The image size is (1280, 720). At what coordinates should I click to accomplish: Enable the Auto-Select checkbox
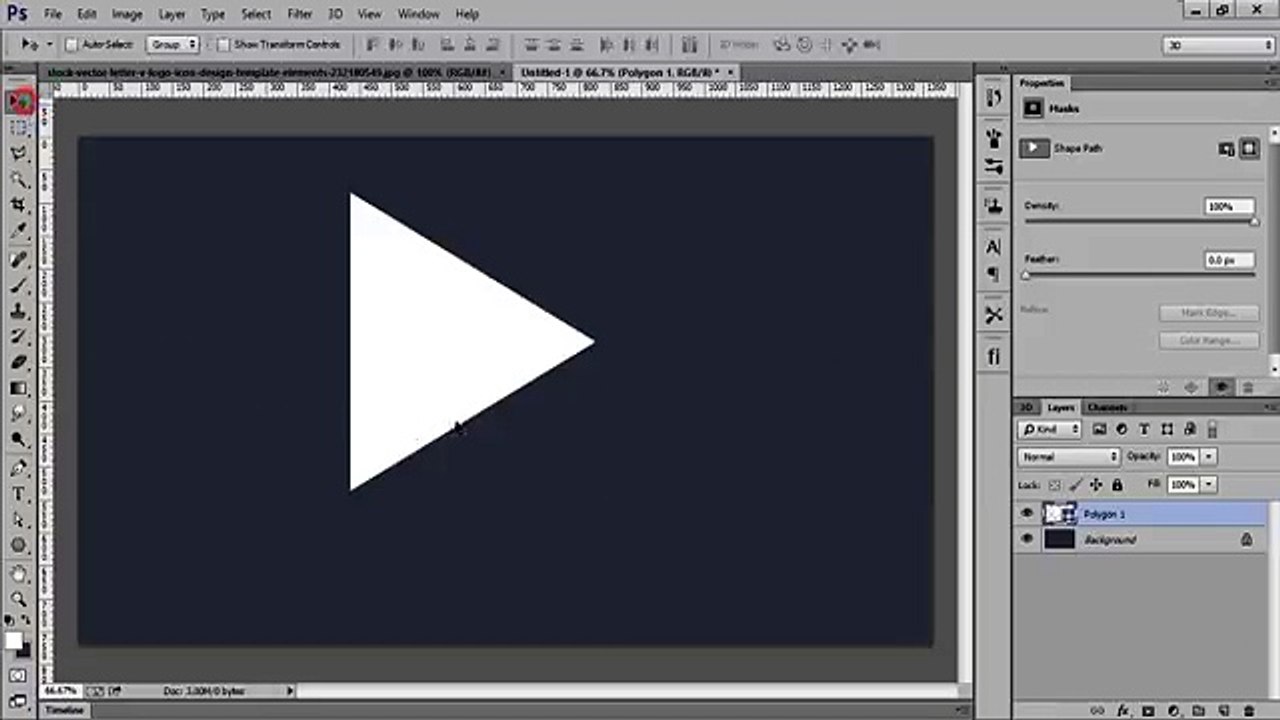pyautogui.click(x=71, y=45)
